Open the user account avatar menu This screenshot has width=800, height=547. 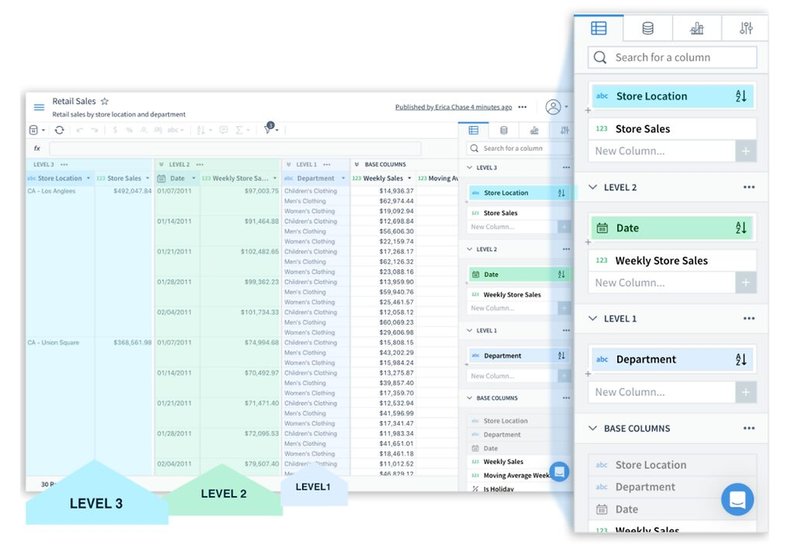(553, 107)
